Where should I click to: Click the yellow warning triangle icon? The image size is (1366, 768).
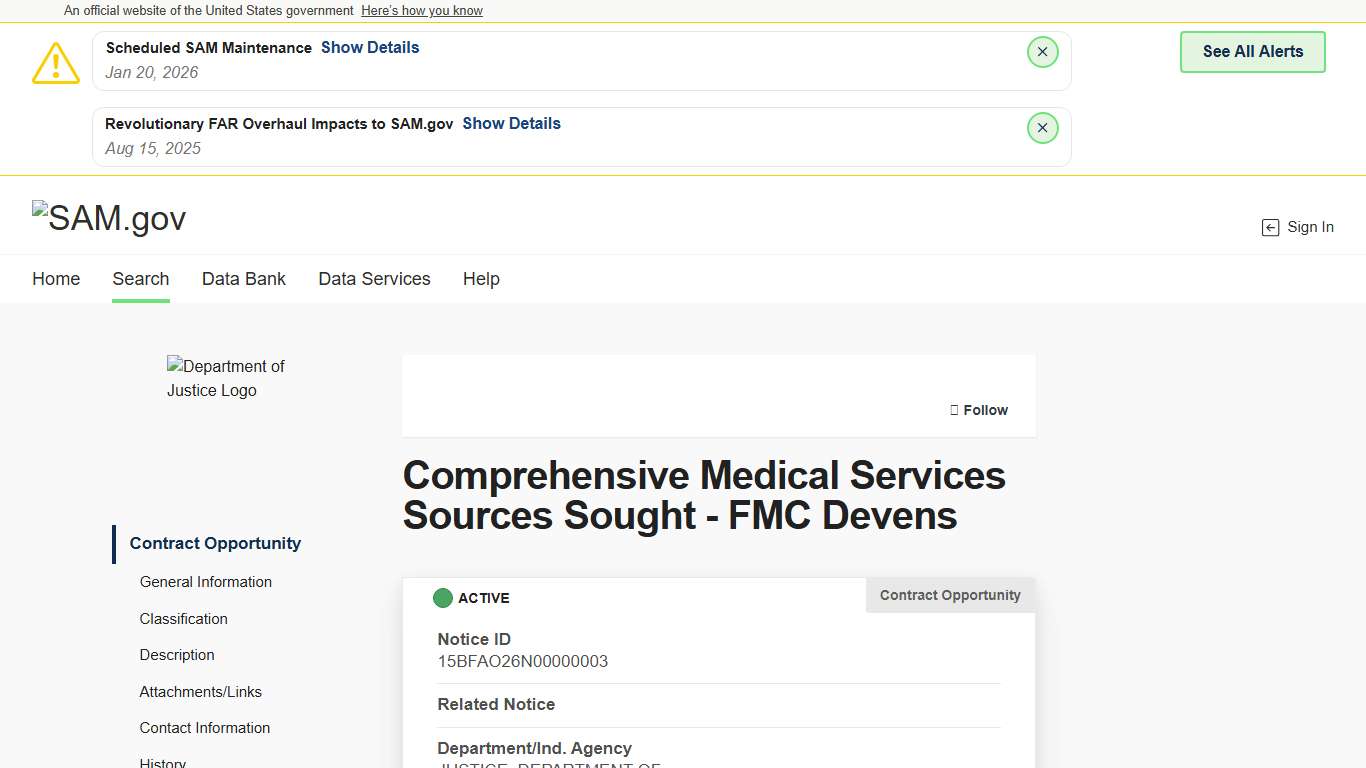click(x=56, y=63)
